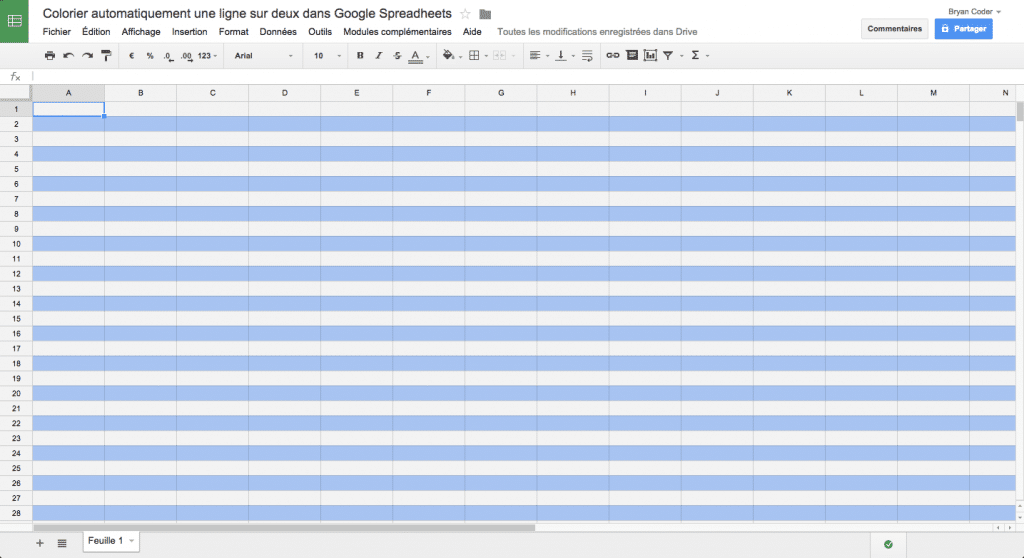1024x558 pixels.
Task: Toggle italic formatting
Action: [379, 56]
